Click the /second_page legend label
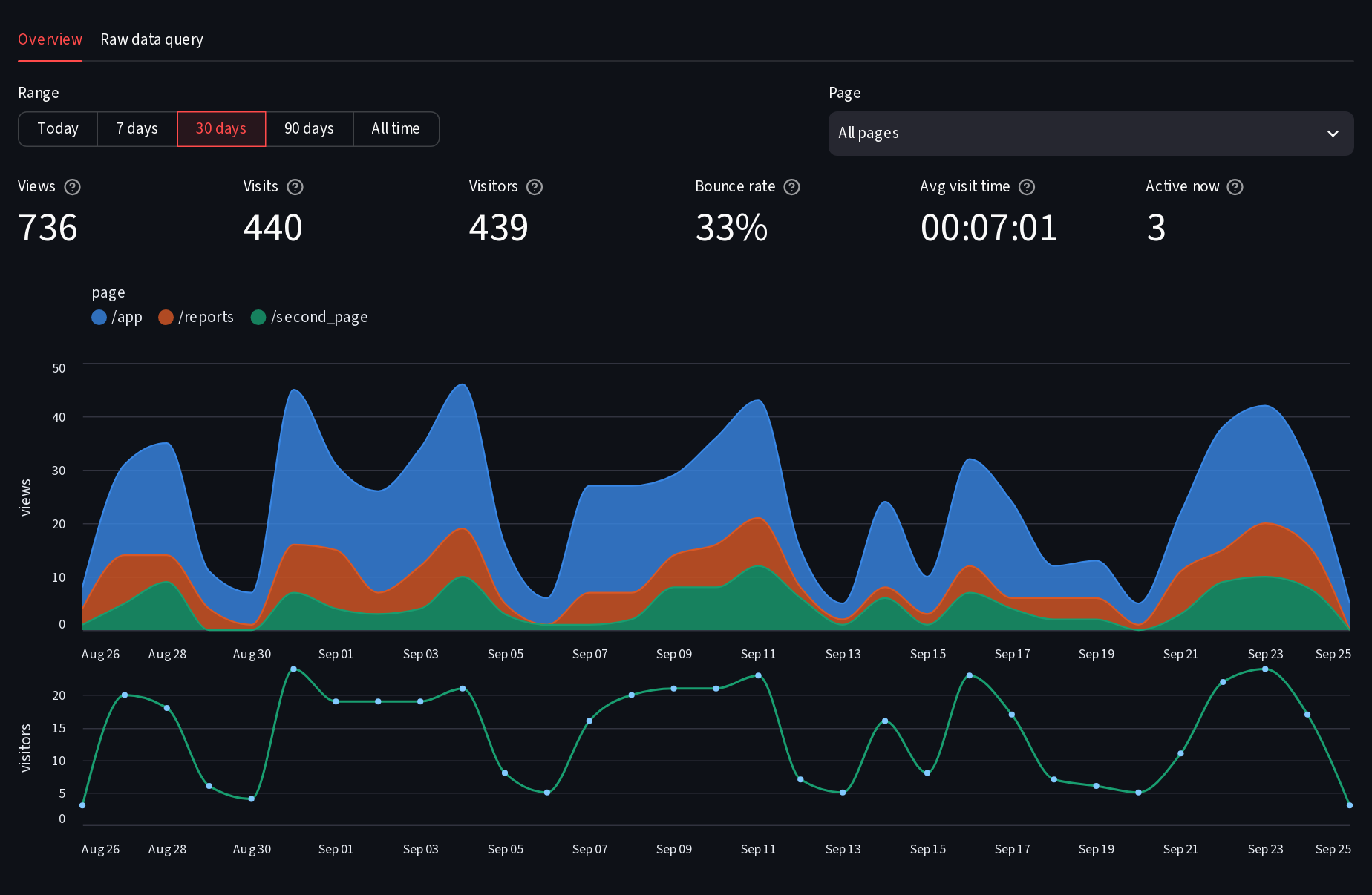The image size is (1372, 895). point(319,318)
